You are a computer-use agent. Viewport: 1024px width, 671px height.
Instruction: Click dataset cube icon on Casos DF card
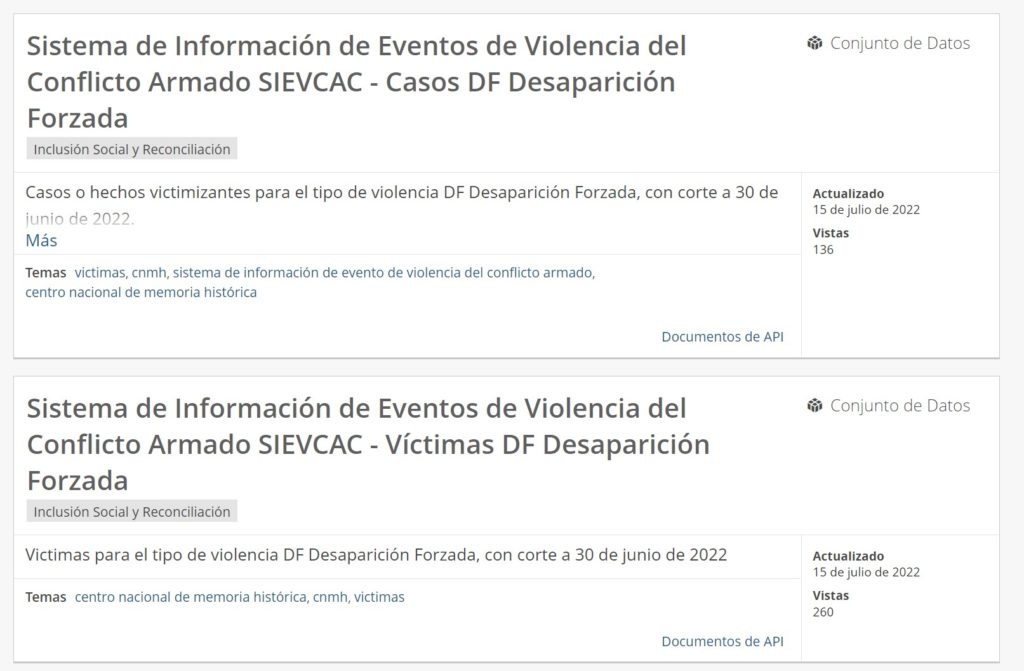(x=814, y=43)
